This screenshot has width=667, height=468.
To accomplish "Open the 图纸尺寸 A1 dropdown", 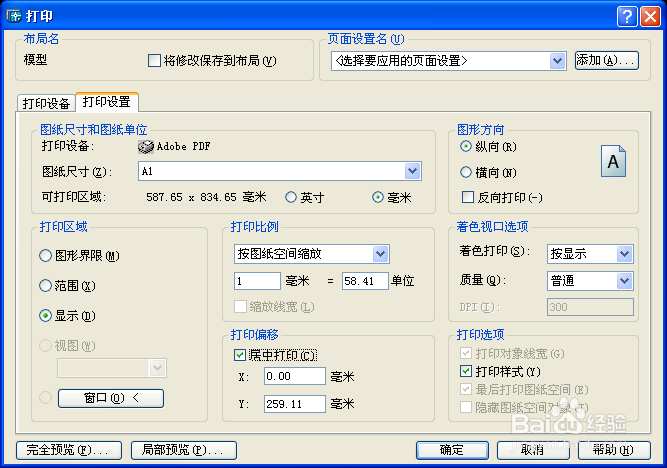I will pos(412,171).
